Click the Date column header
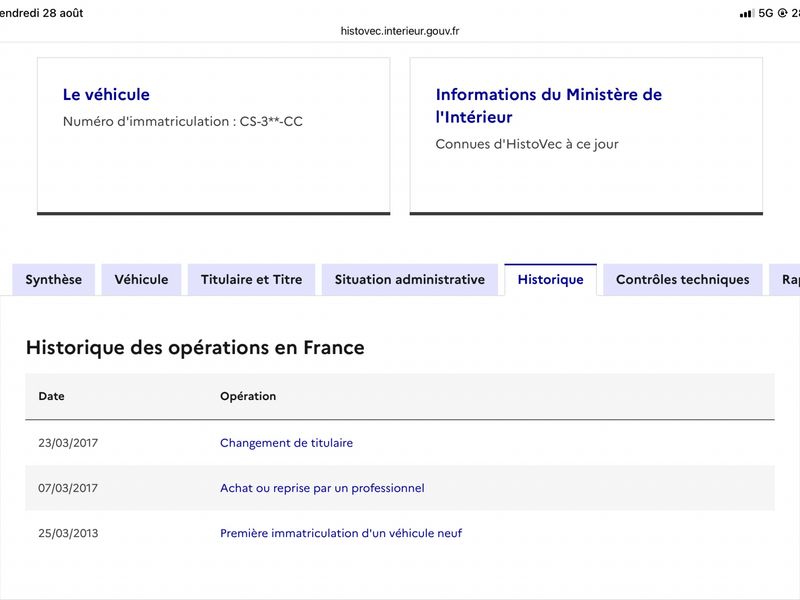This screenshot has width=800, height=600. 52,396
